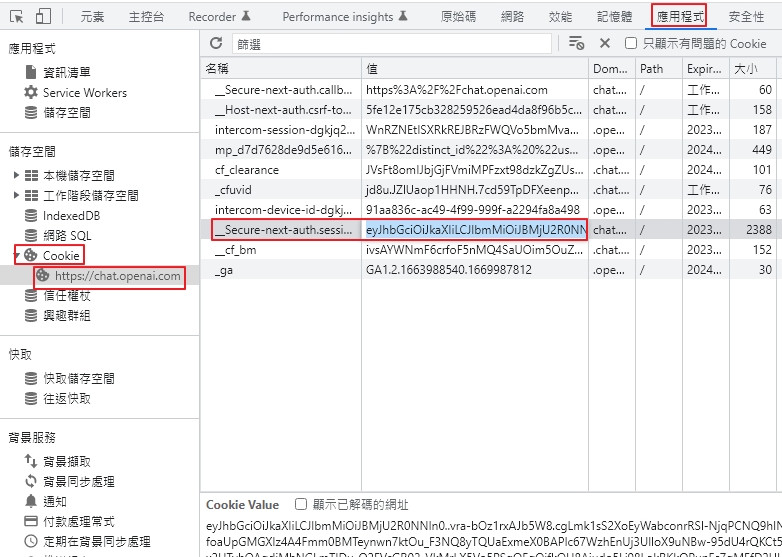The image size is (782, 557).
Task: Select https://chat.openai.com cookie origin
Action: (x=109, y=276)
